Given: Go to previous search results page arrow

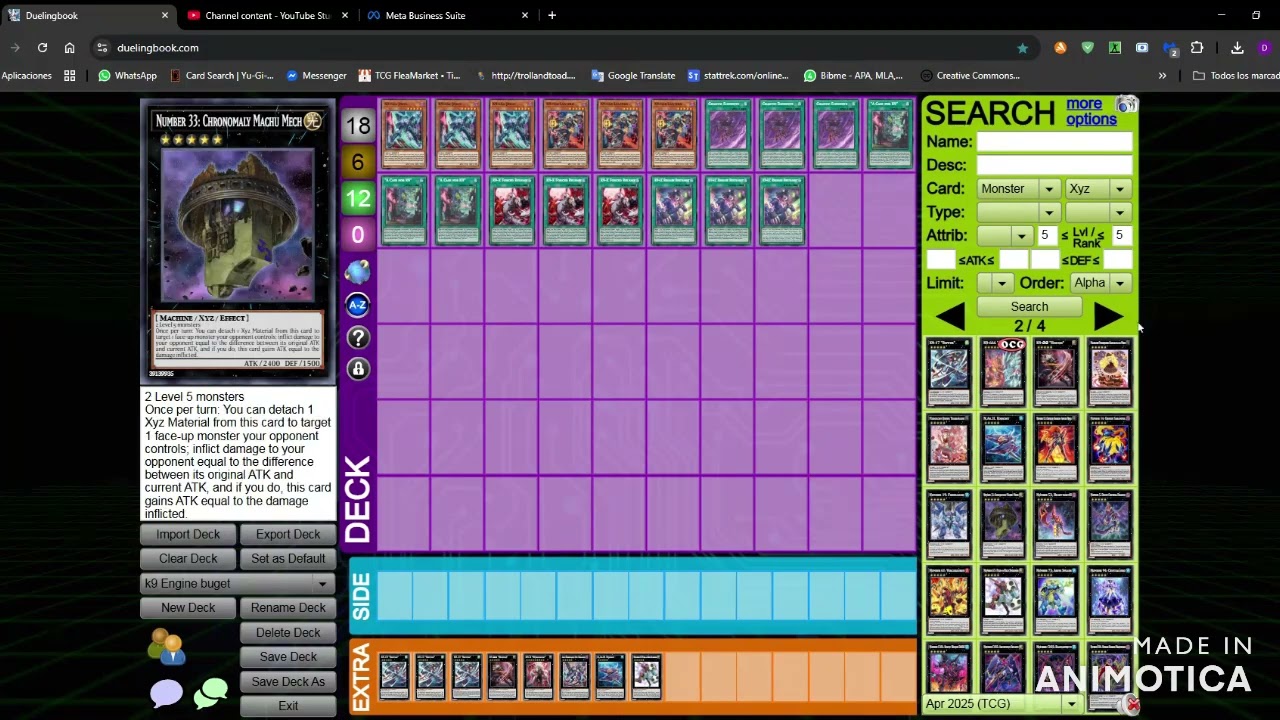Looking at the screenshot, I should (950, 317).
